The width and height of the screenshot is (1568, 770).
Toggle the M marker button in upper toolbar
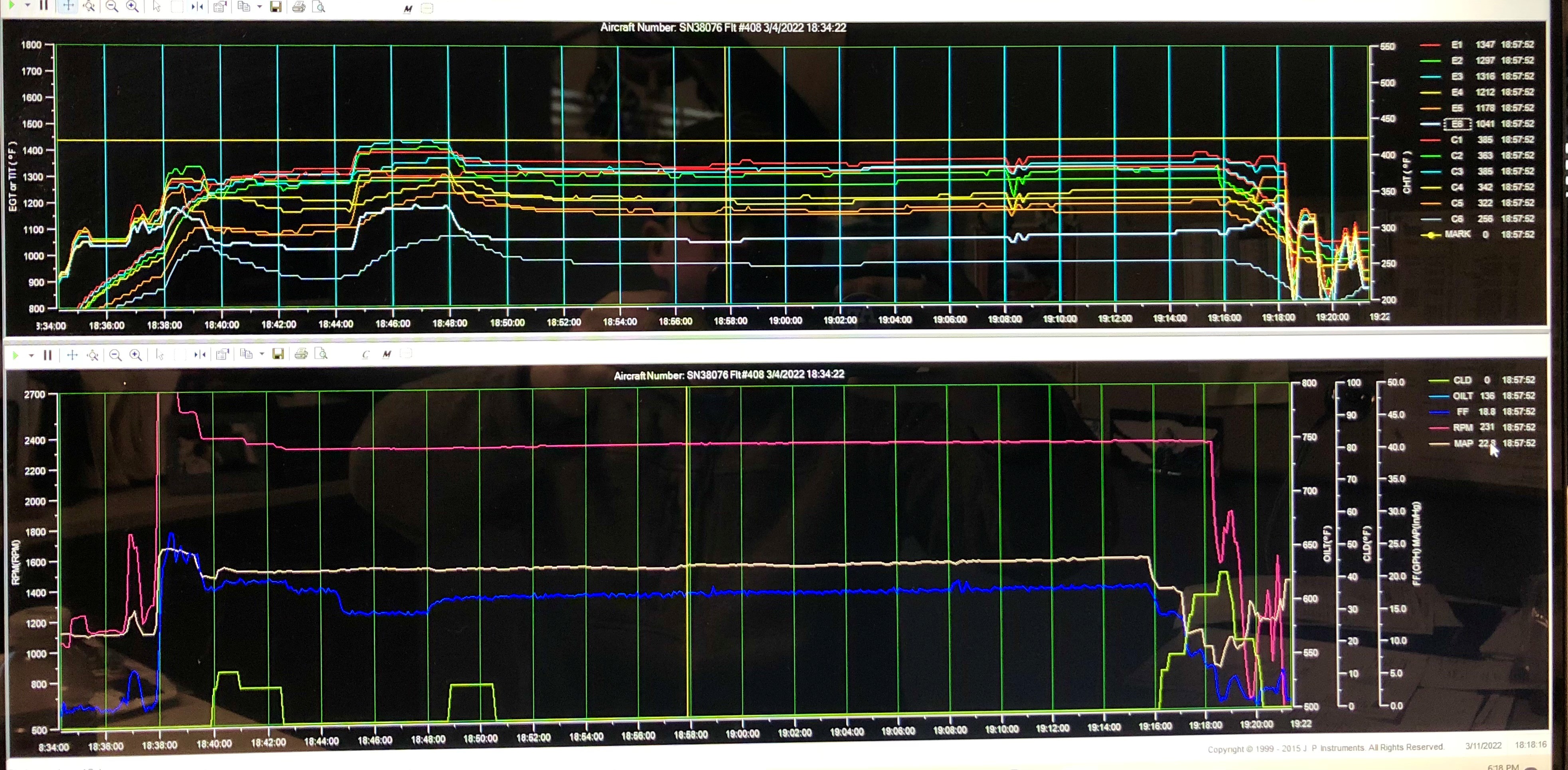pos(407,8)
